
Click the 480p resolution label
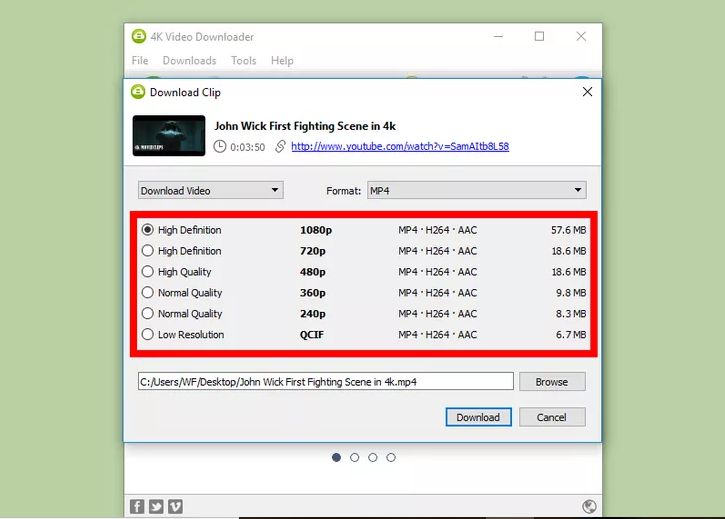click(313, 272)
